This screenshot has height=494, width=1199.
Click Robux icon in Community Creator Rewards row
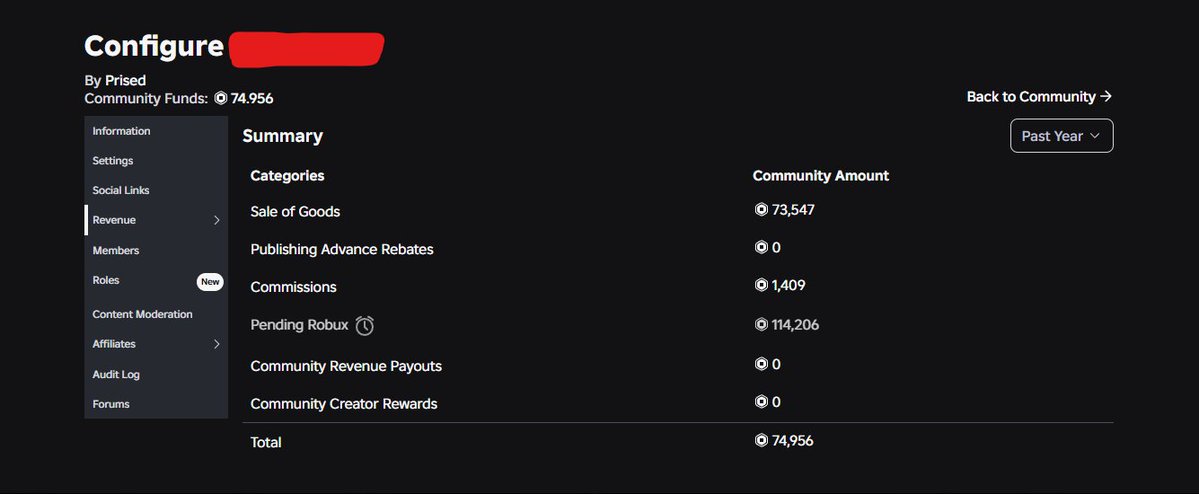761,401
